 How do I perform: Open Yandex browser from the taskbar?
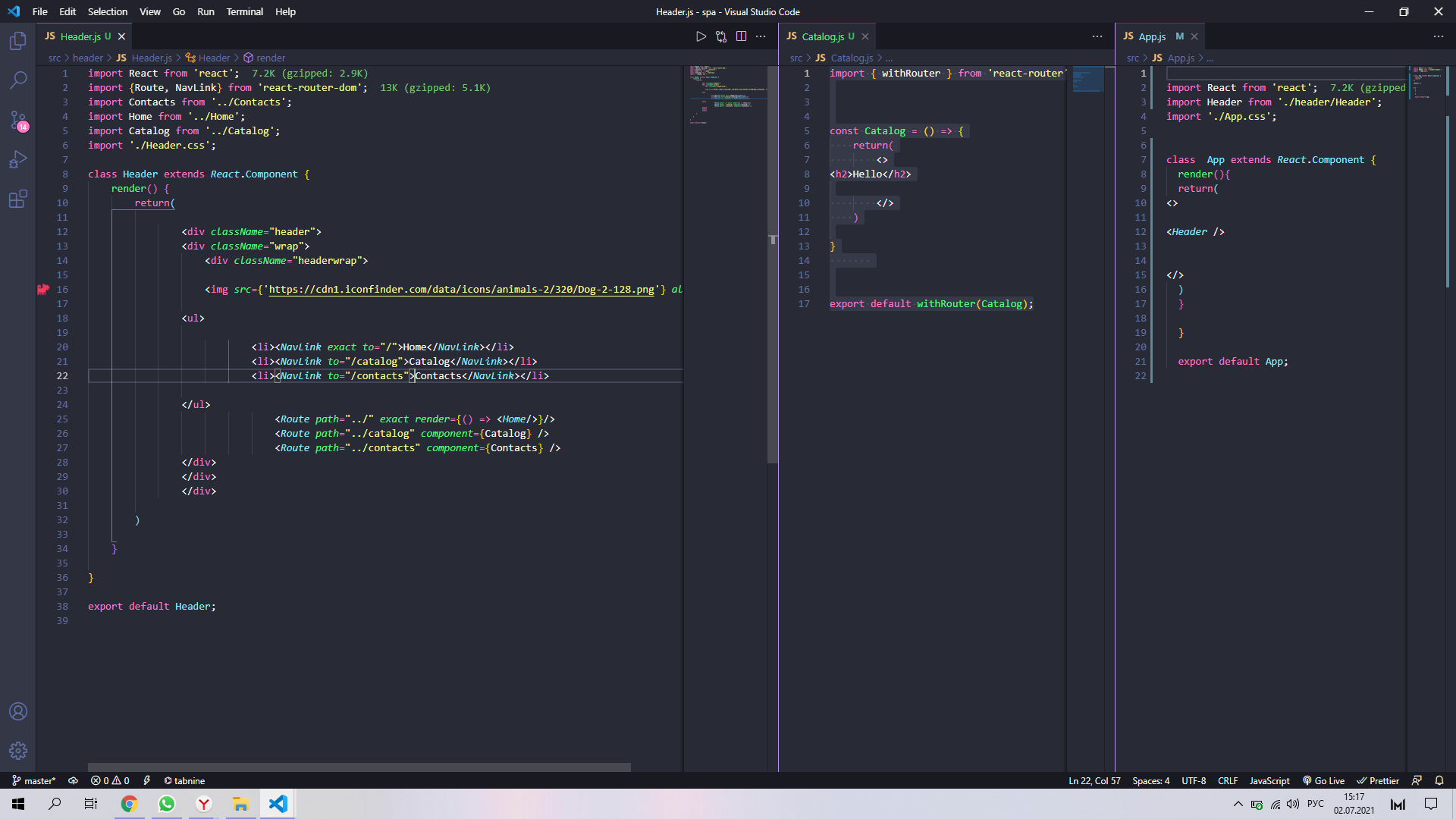pos(204,804)
